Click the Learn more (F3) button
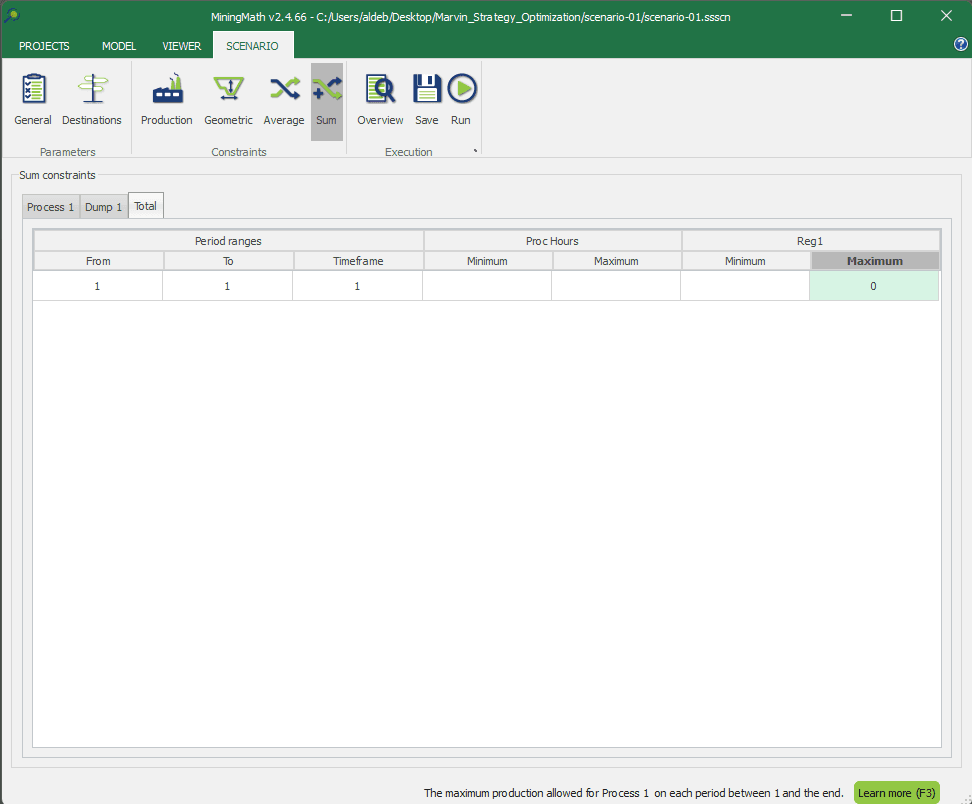The image size is (972, 804). (x=896, y=793)
